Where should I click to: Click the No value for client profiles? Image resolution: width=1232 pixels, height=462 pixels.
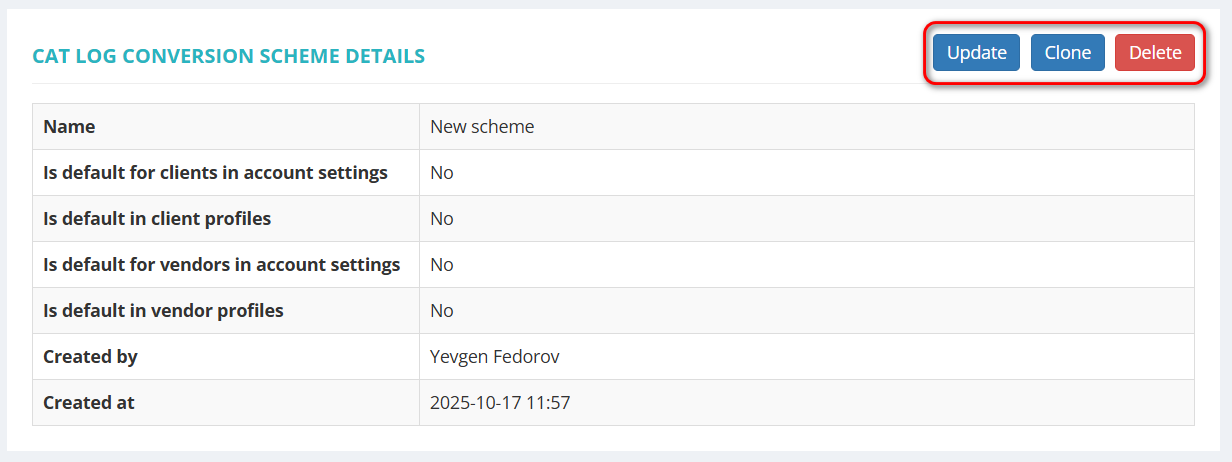point(442,219)
